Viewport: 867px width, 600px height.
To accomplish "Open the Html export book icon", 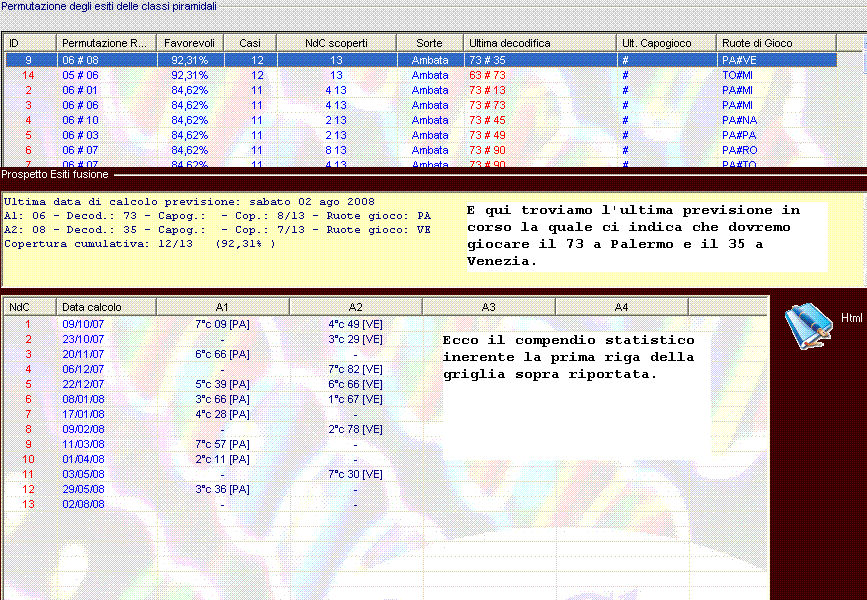I will [808, 326].
